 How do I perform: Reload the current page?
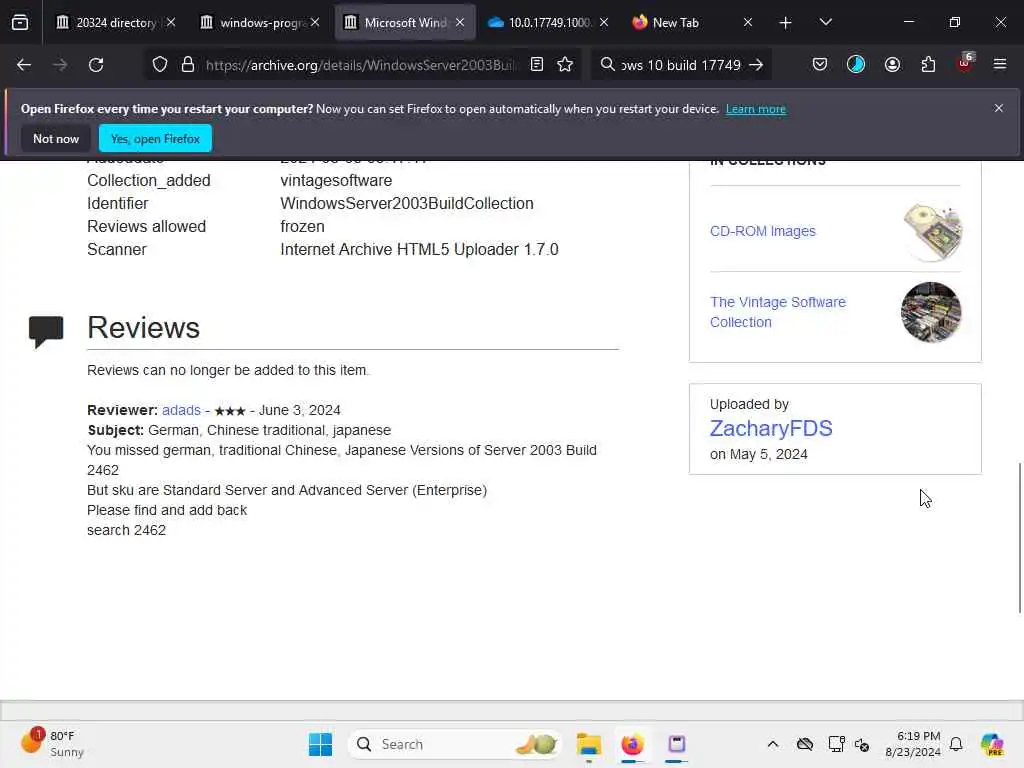tap(96, 65)
